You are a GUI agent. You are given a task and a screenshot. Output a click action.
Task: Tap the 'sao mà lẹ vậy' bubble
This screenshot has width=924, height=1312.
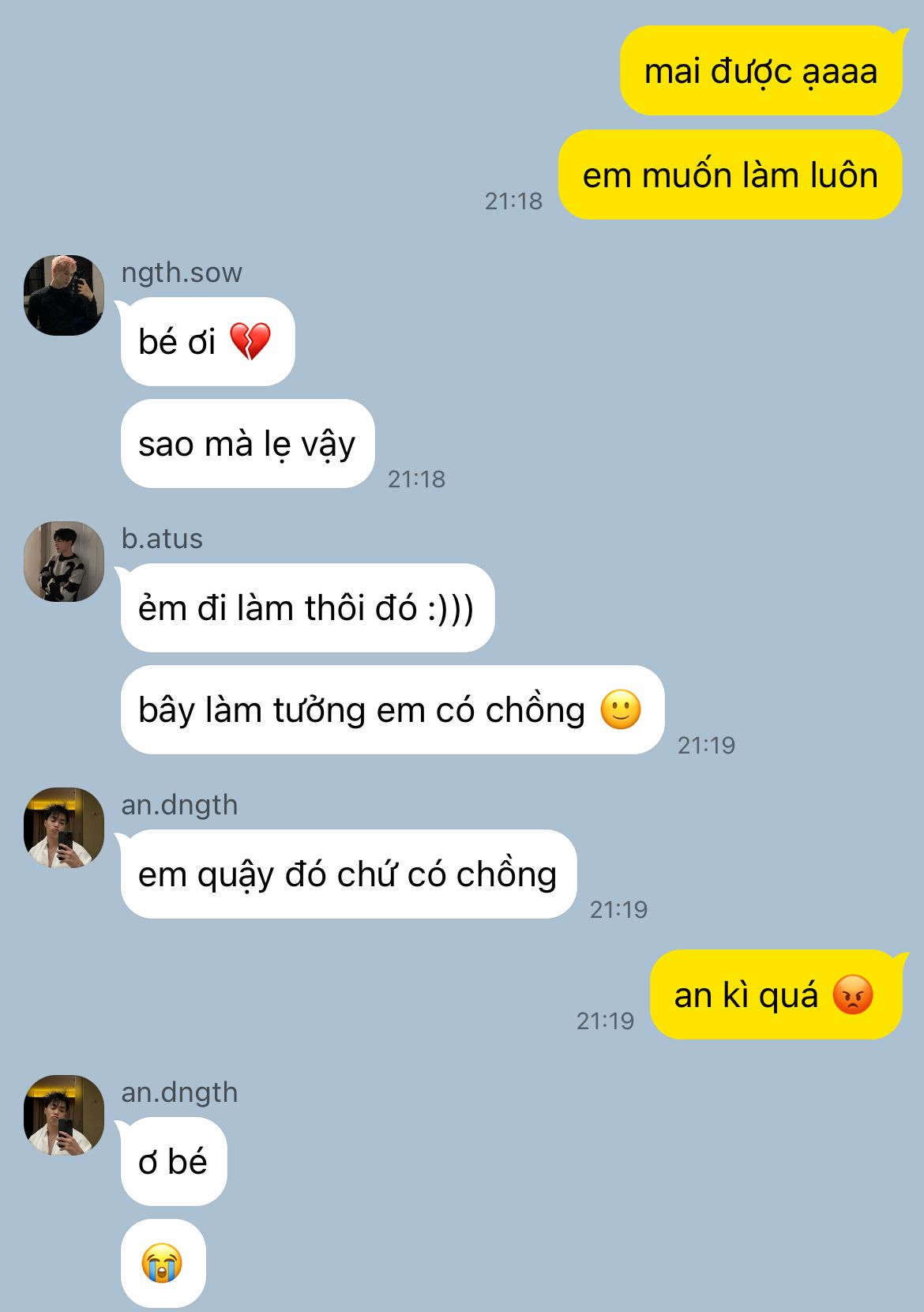247,443
